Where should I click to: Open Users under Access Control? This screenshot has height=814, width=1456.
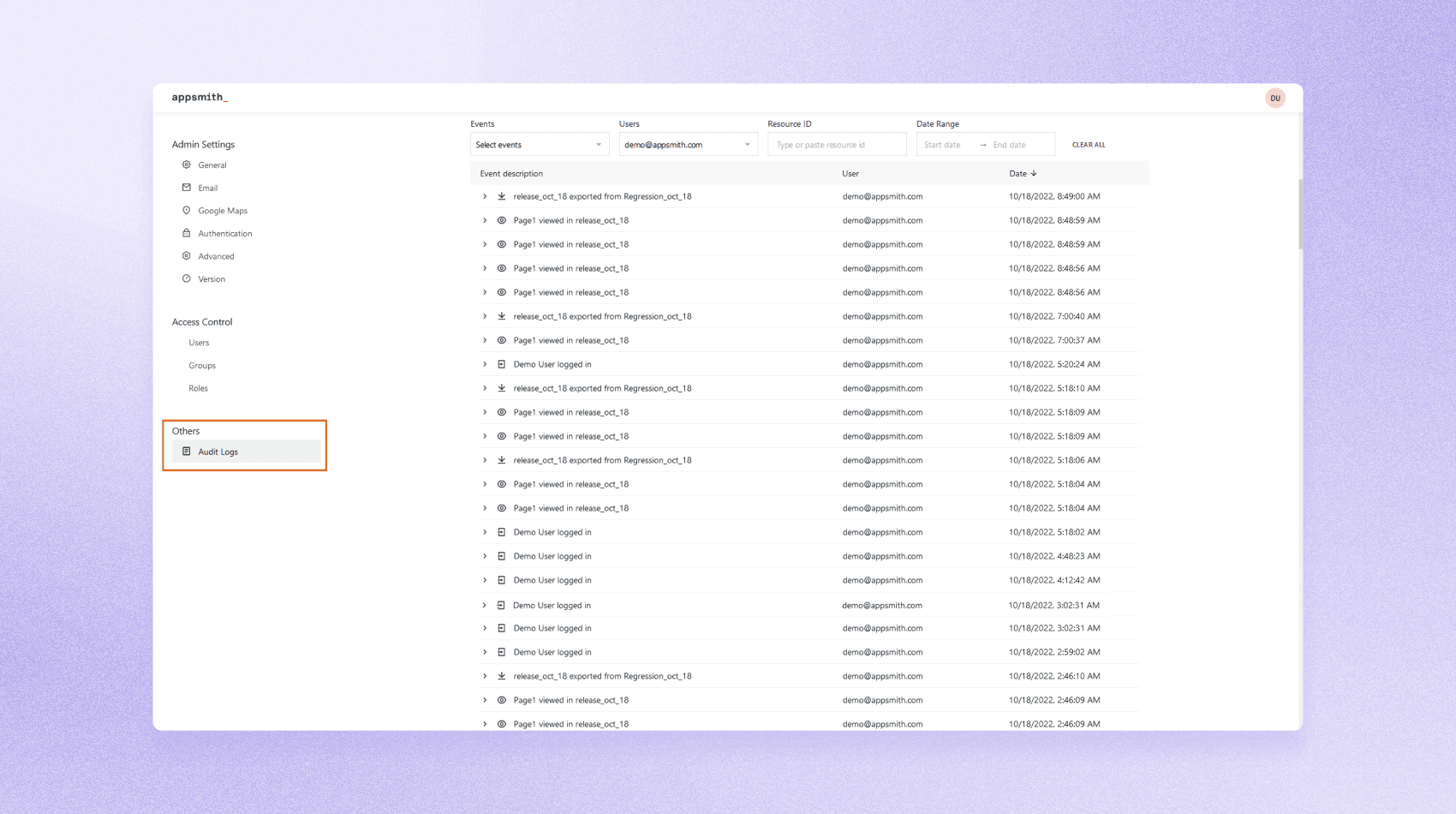(x=199, y=343)
